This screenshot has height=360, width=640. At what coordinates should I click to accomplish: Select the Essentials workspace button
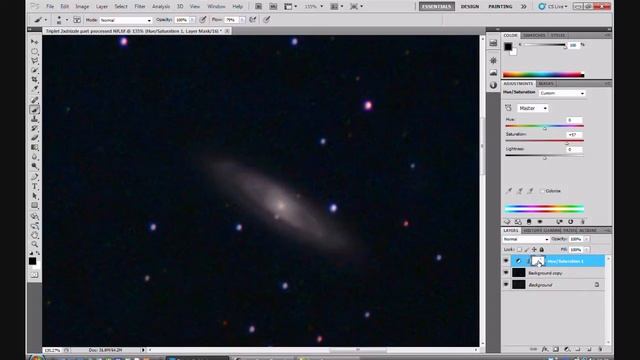[437, 7]
